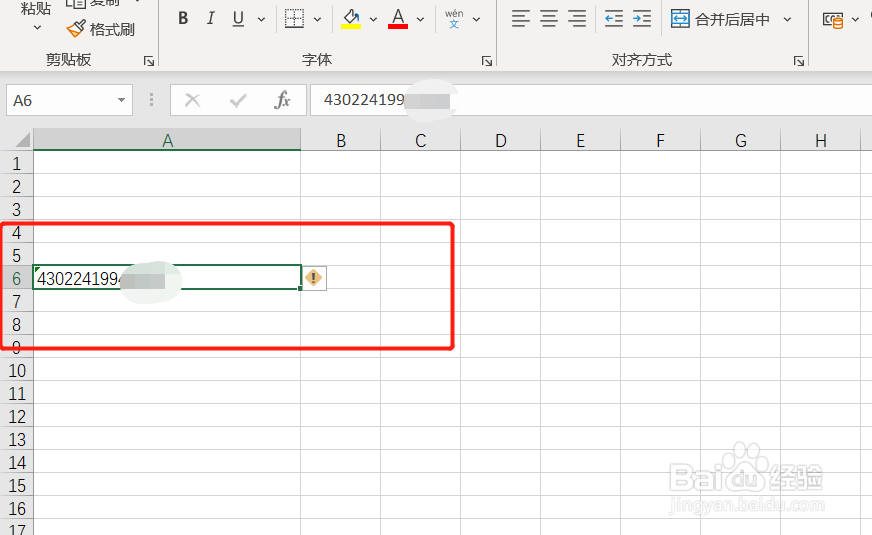Image resolution: width=872 pixels, height=535 pixels.
Task: Select column G header
Action: pos(740,140)
